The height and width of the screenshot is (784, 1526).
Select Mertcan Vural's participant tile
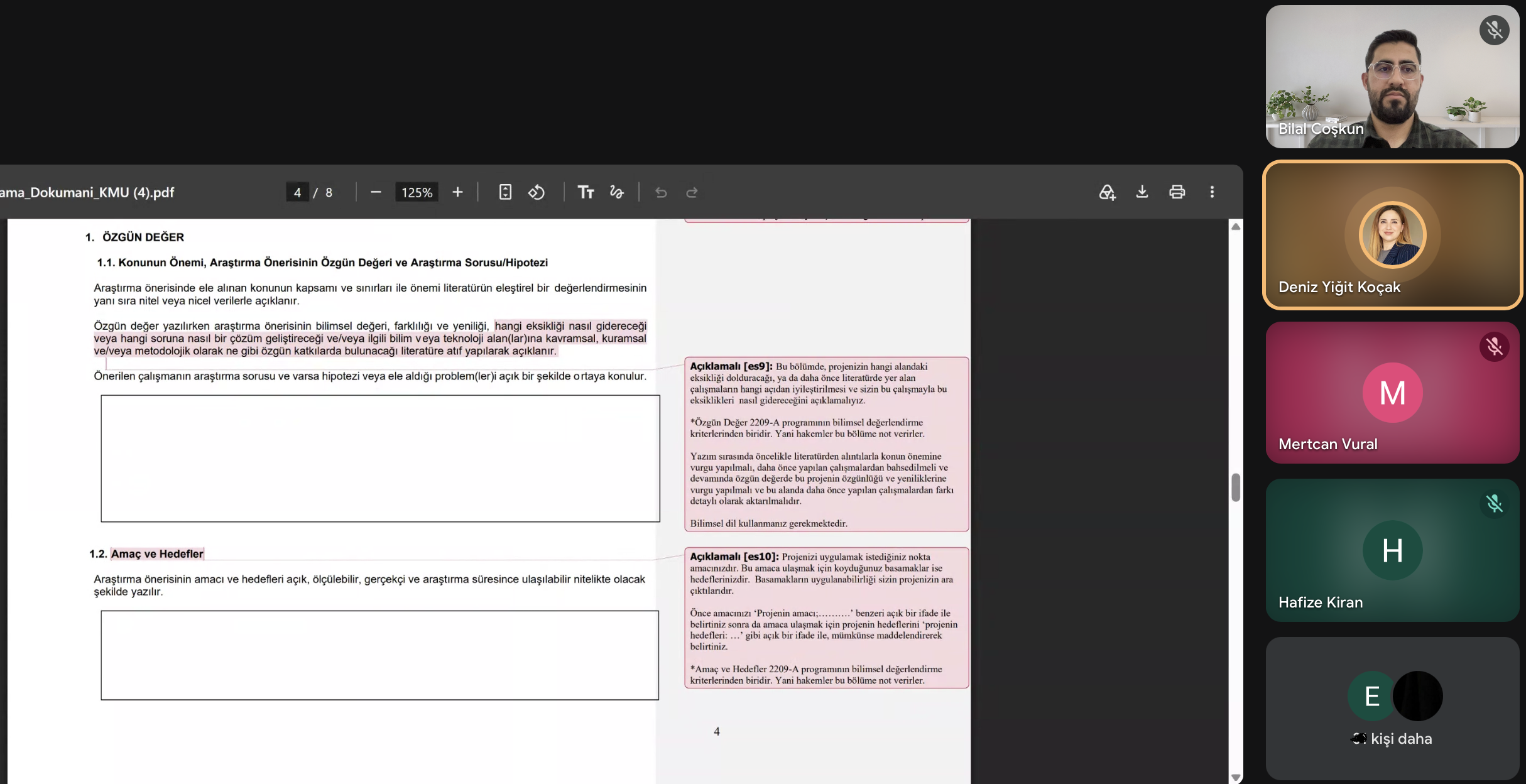(1392, 393)
